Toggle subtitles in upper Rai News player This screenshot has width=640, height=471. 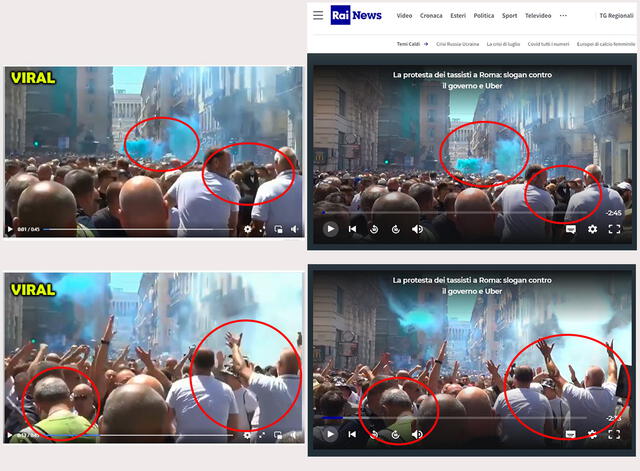click(x=571, y=229)
